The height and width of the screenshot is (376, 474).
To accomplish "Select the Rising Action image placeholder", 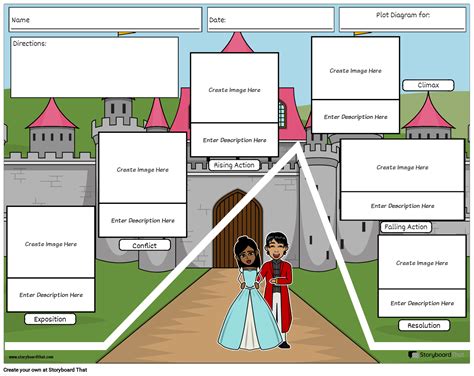I will pos(234,88).
